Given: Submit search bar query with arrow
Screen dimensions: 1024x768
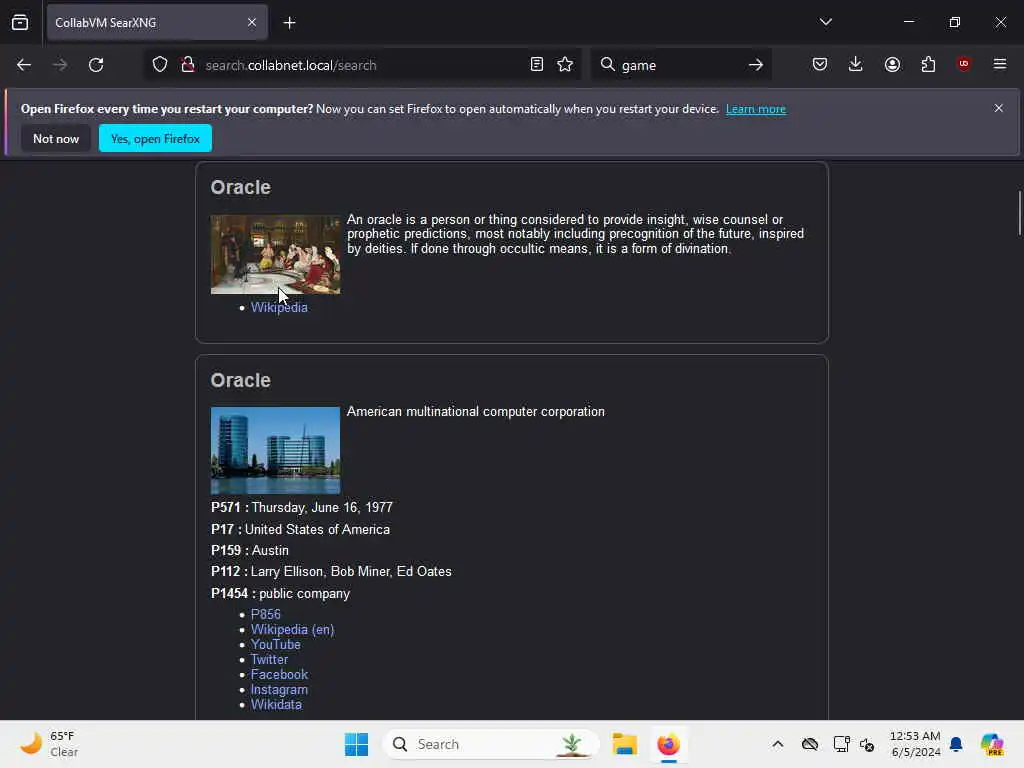Looking at the screenshot, I should coord(756,65).
